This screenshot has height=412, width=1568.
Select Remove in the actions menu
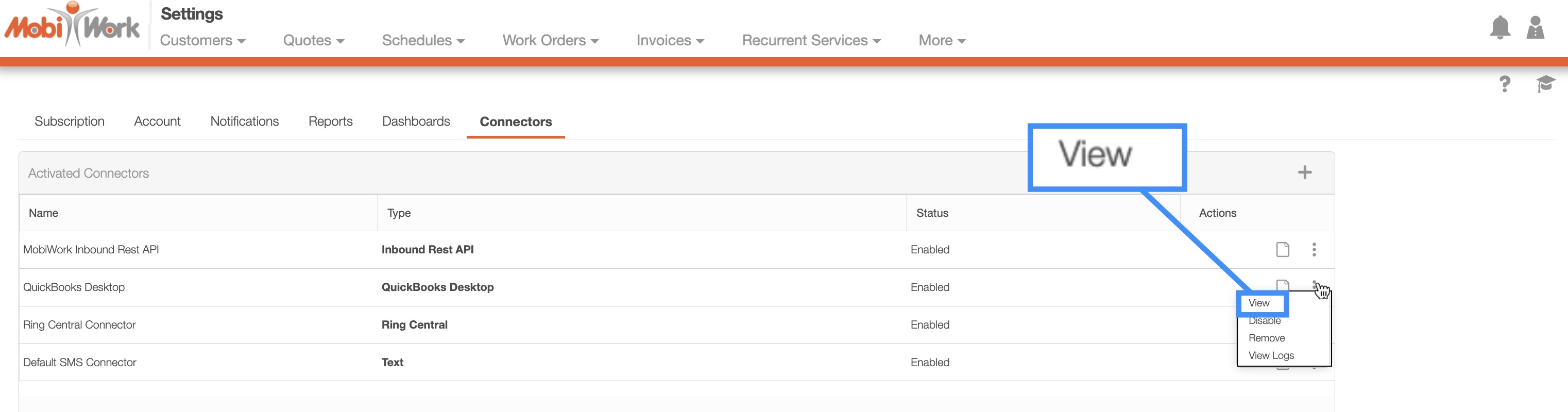[x=1266, y=338]
